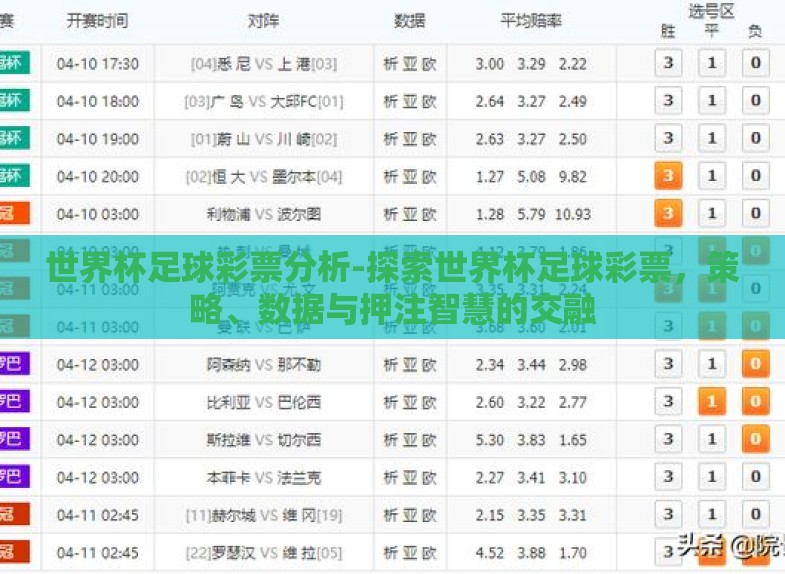Open 欧 link for 赫尔城 VS 维冈

click(429, 515)
